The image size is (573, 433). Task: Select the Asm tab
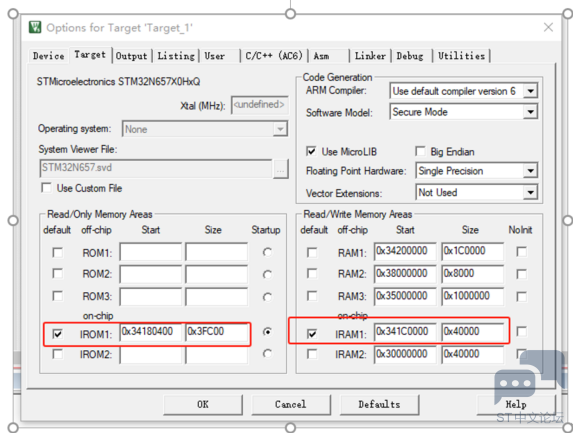322,56
